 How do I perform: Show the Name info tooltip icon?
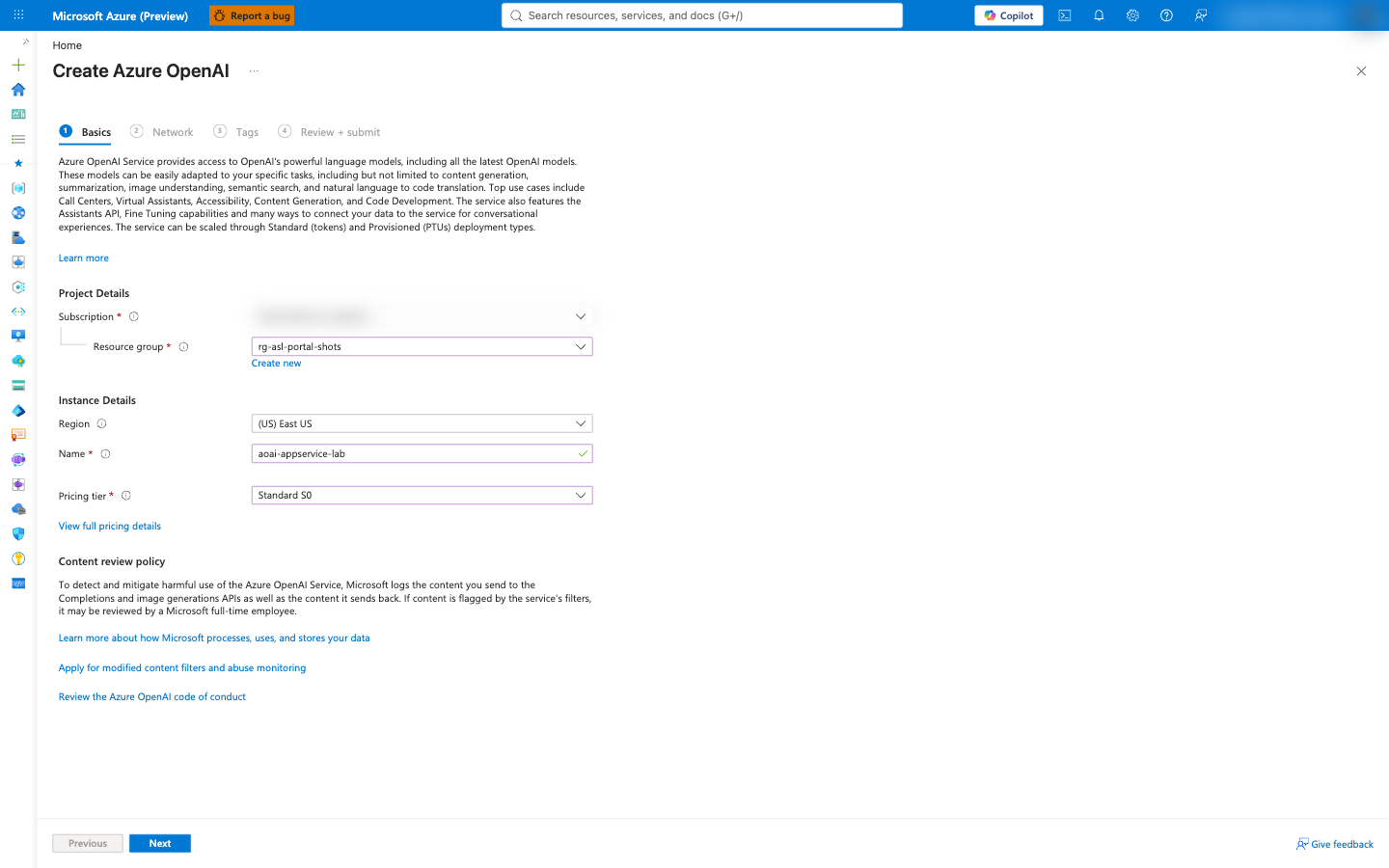[105, 454]
